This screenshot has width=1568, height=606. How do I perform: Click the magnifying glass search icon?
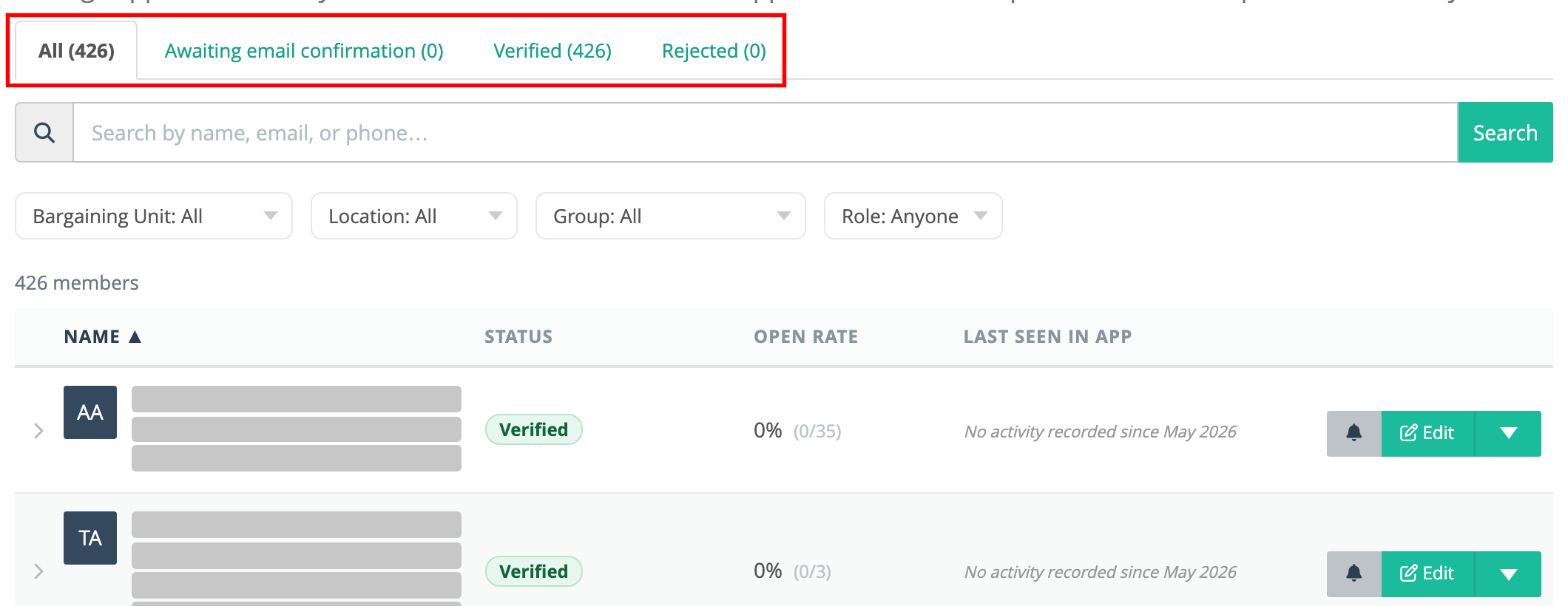[44, 132]
